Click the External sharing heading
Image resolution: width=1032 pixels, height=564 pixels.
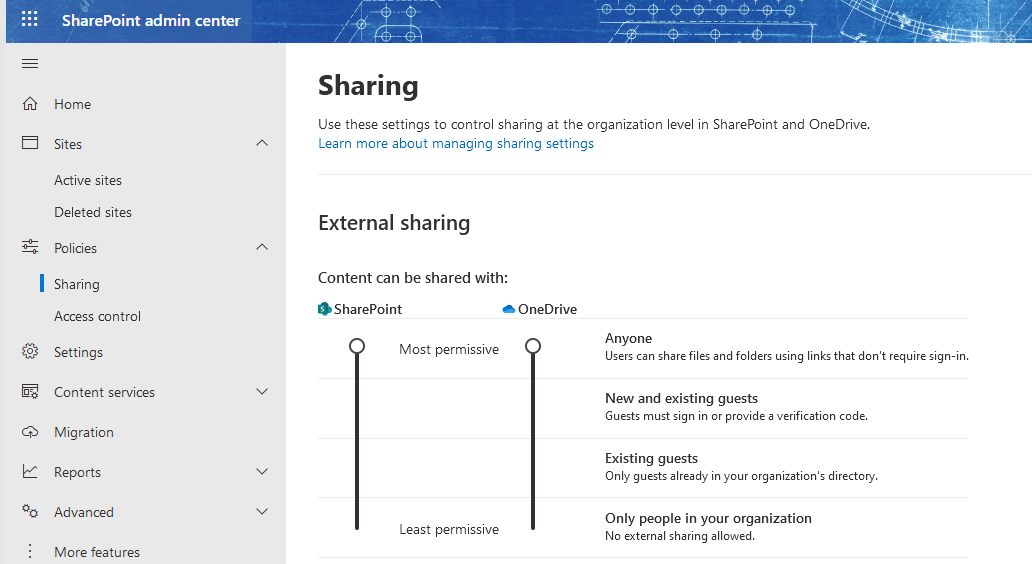point(394,223)
